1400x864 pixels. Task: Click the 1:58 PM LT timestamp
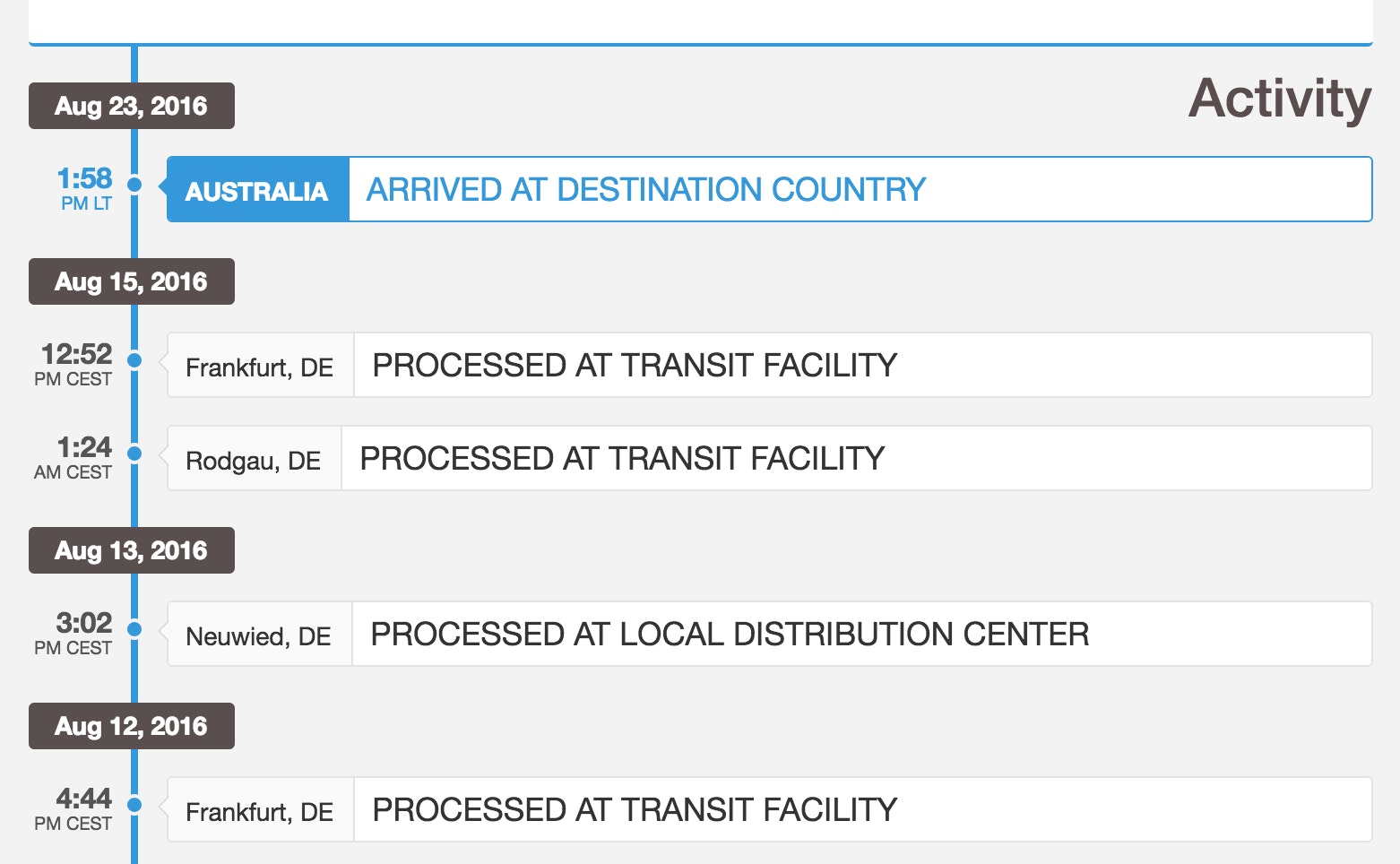83,188
